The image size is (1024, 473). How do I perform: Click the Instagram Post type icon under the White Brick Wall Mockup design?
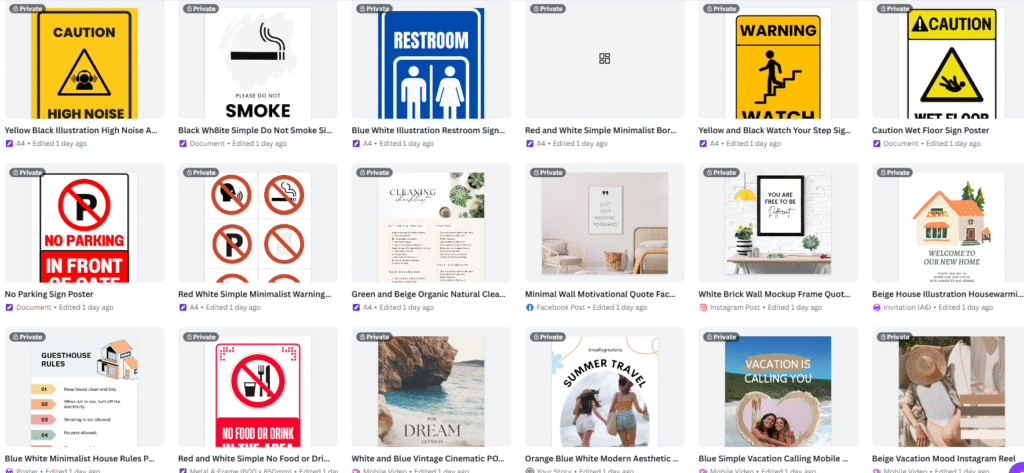pos(703,307)
